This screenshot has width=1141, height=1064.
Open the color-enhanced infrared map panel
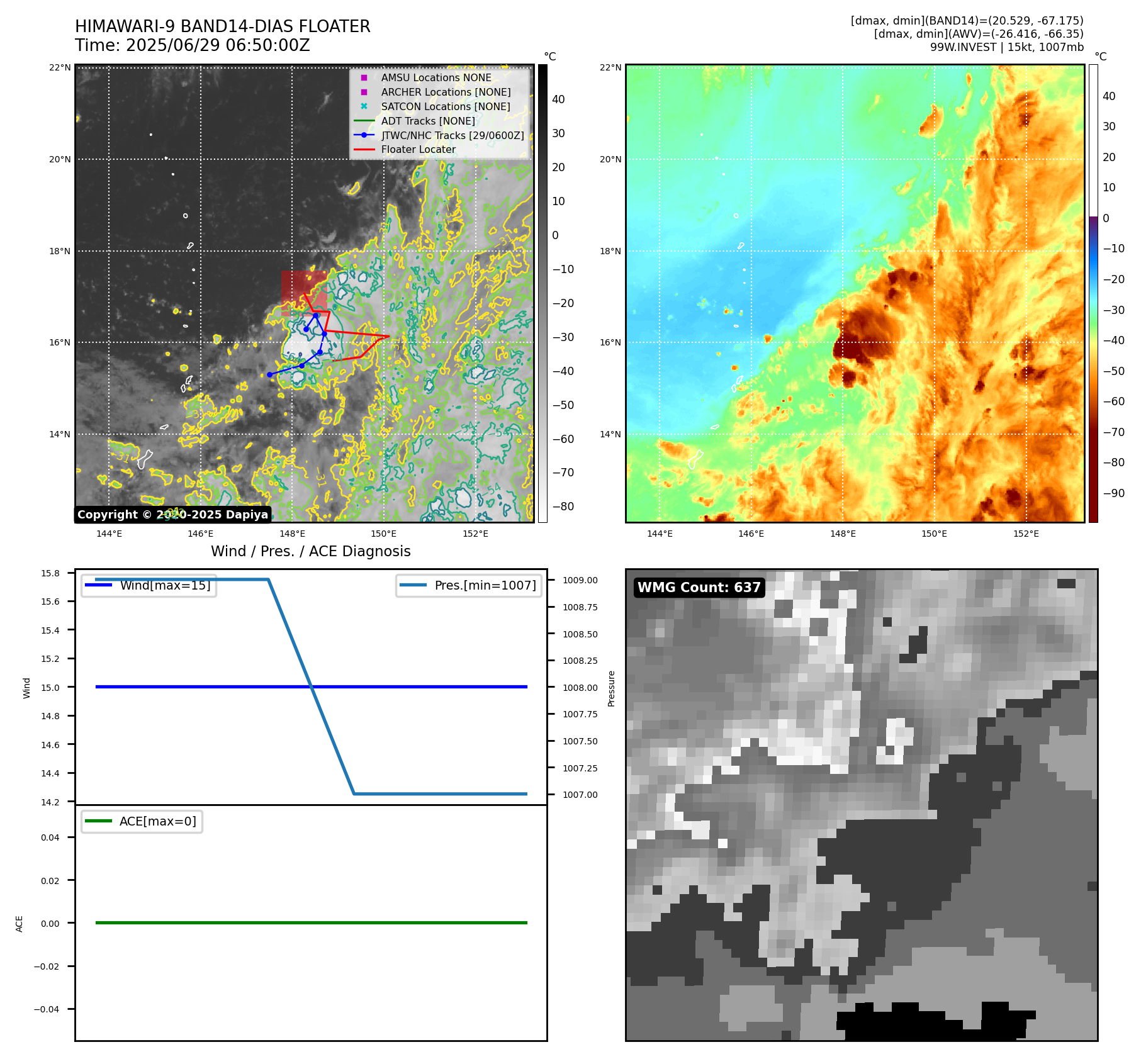coord(855,293)
